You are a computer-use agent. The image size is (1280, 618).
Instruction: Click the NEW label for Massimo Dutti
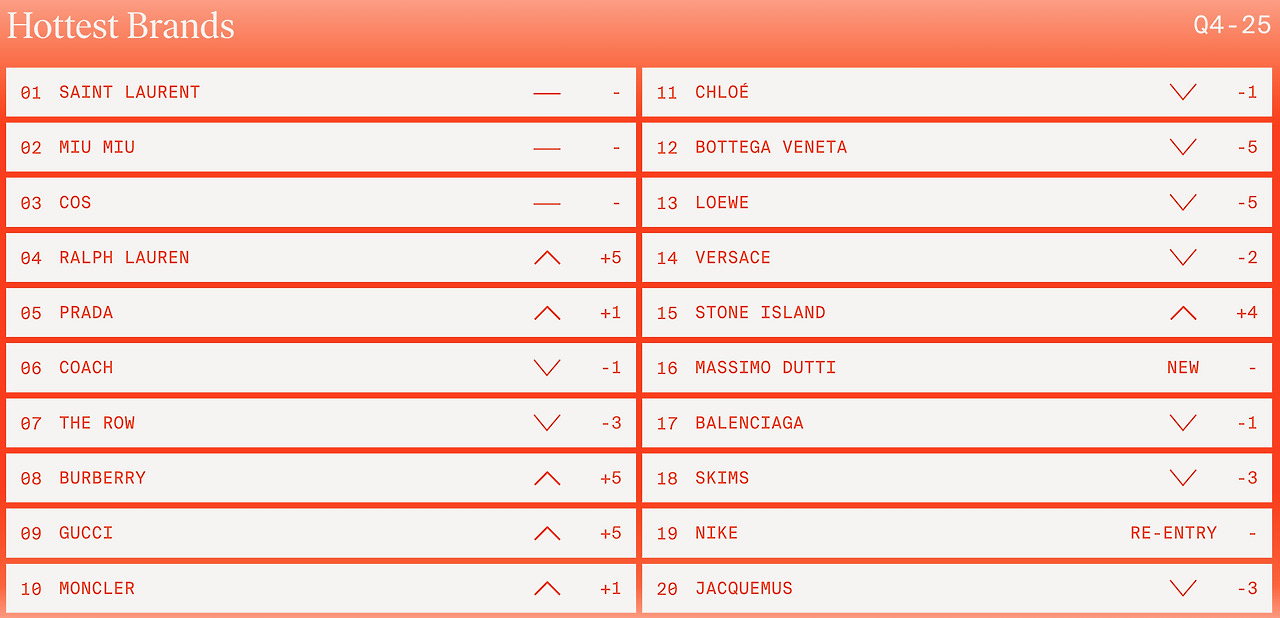tap(1183, 367)
